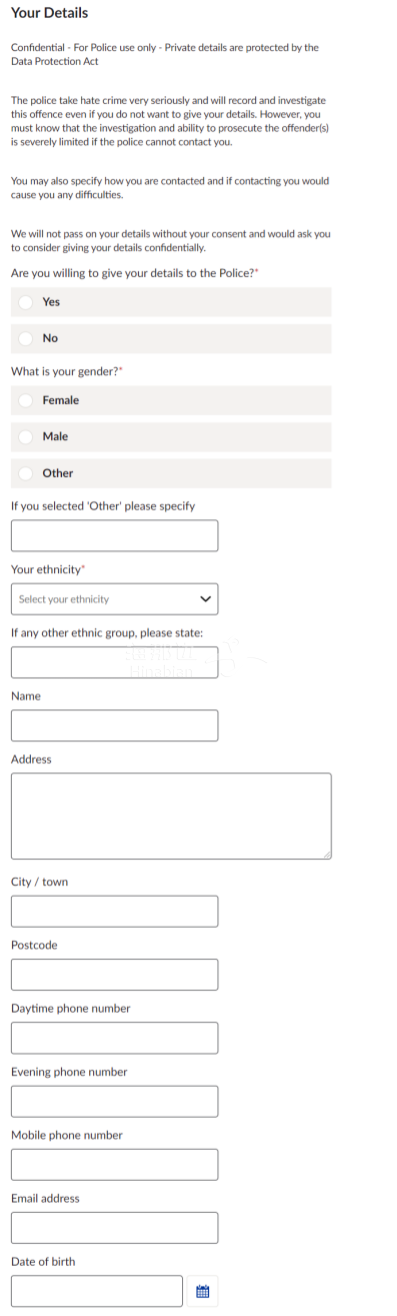Click into the Name field
Screen dimensions: 397x1316
tap(114, 725)
